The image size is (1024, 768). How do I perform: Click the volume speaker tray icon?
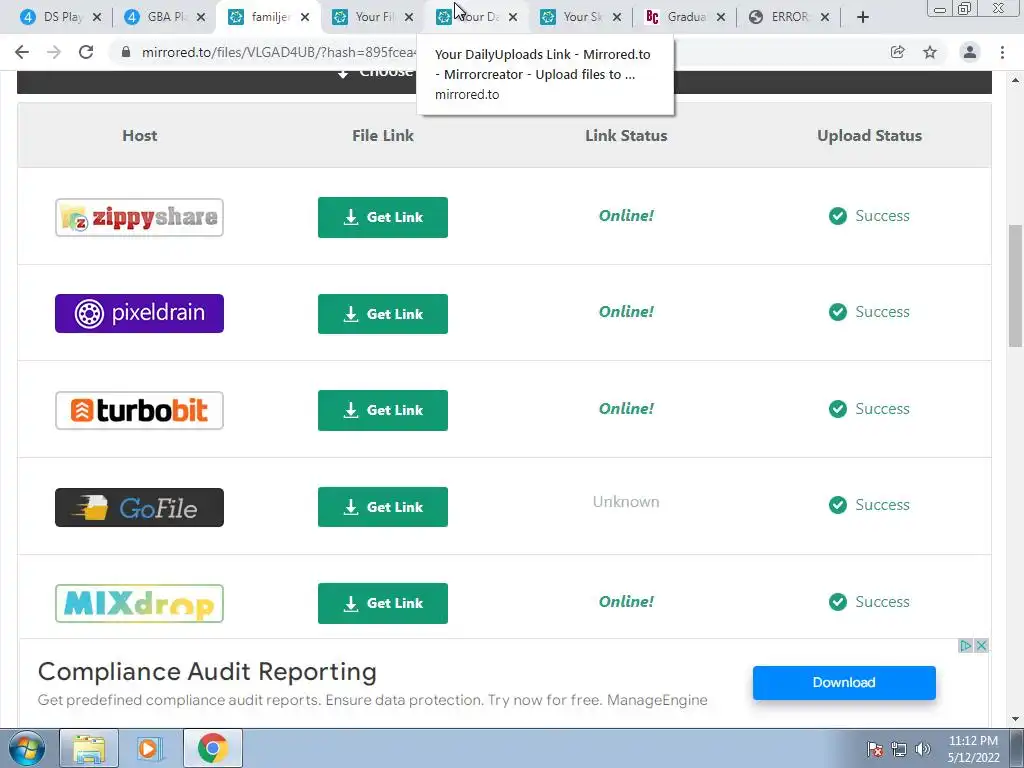(x=923, y=749)
